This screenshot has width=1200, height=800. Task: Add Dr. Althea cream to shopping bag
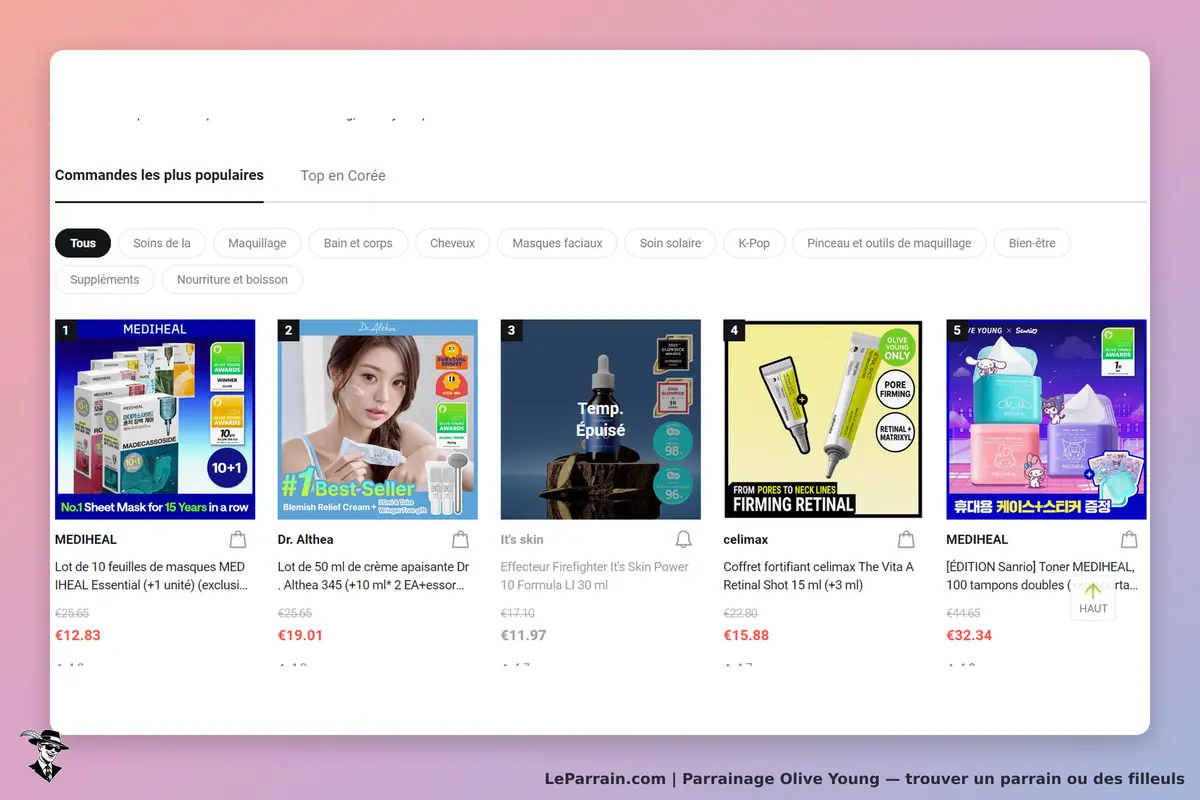461,540
